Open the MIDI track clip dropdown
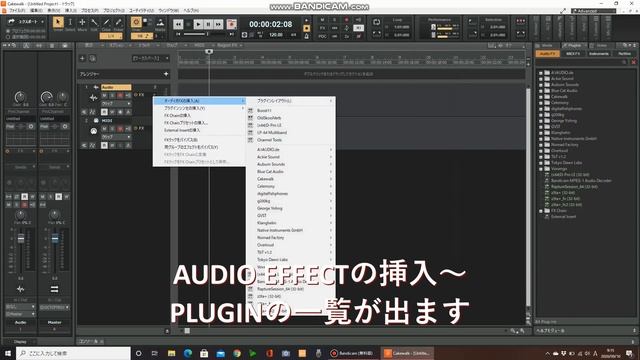 [116, 137]
